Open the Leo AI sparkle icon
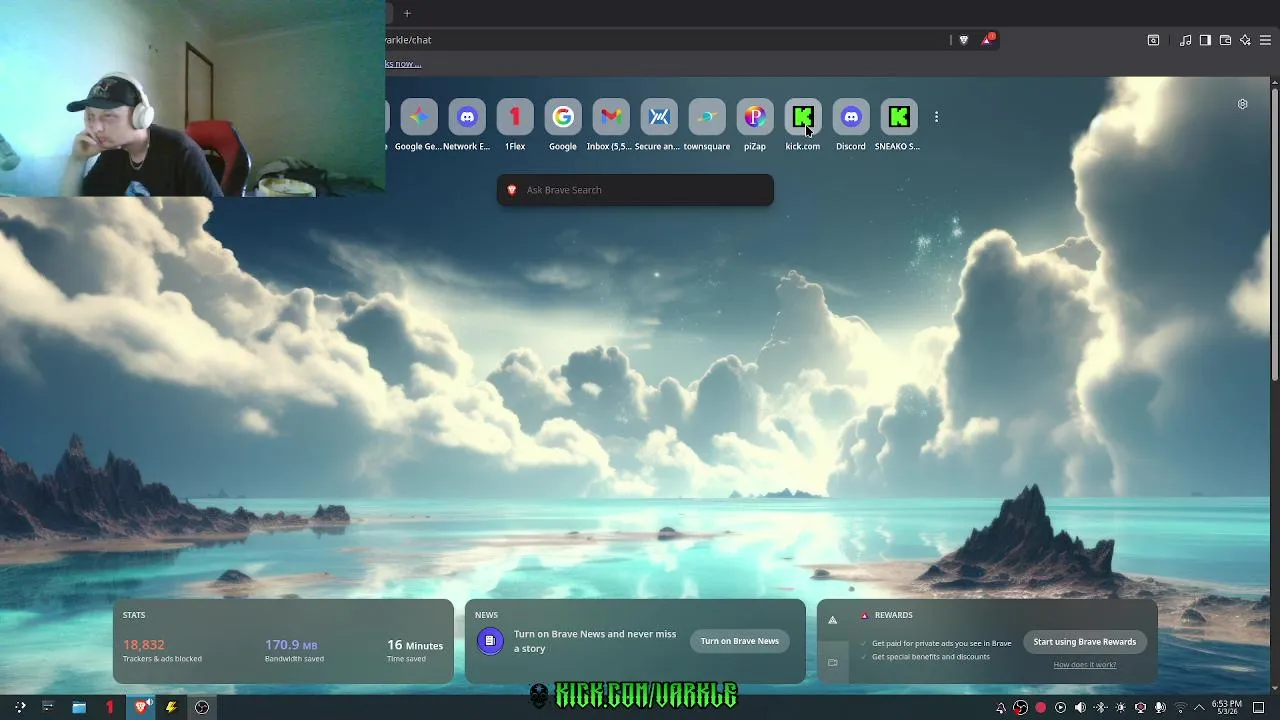The image size is (1280, 720). click(1245, 40)
